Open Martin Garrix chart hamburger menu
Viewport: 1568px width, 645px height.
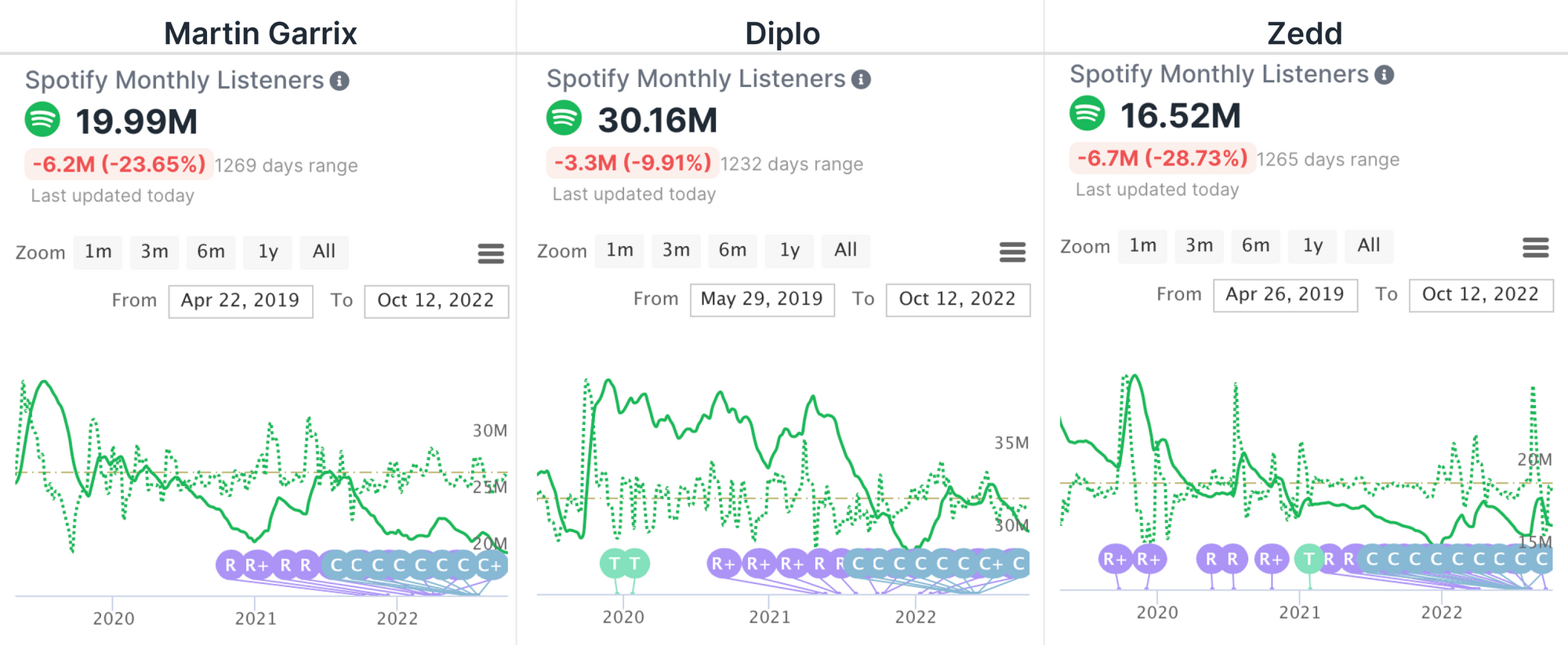(x=491, y=253)
